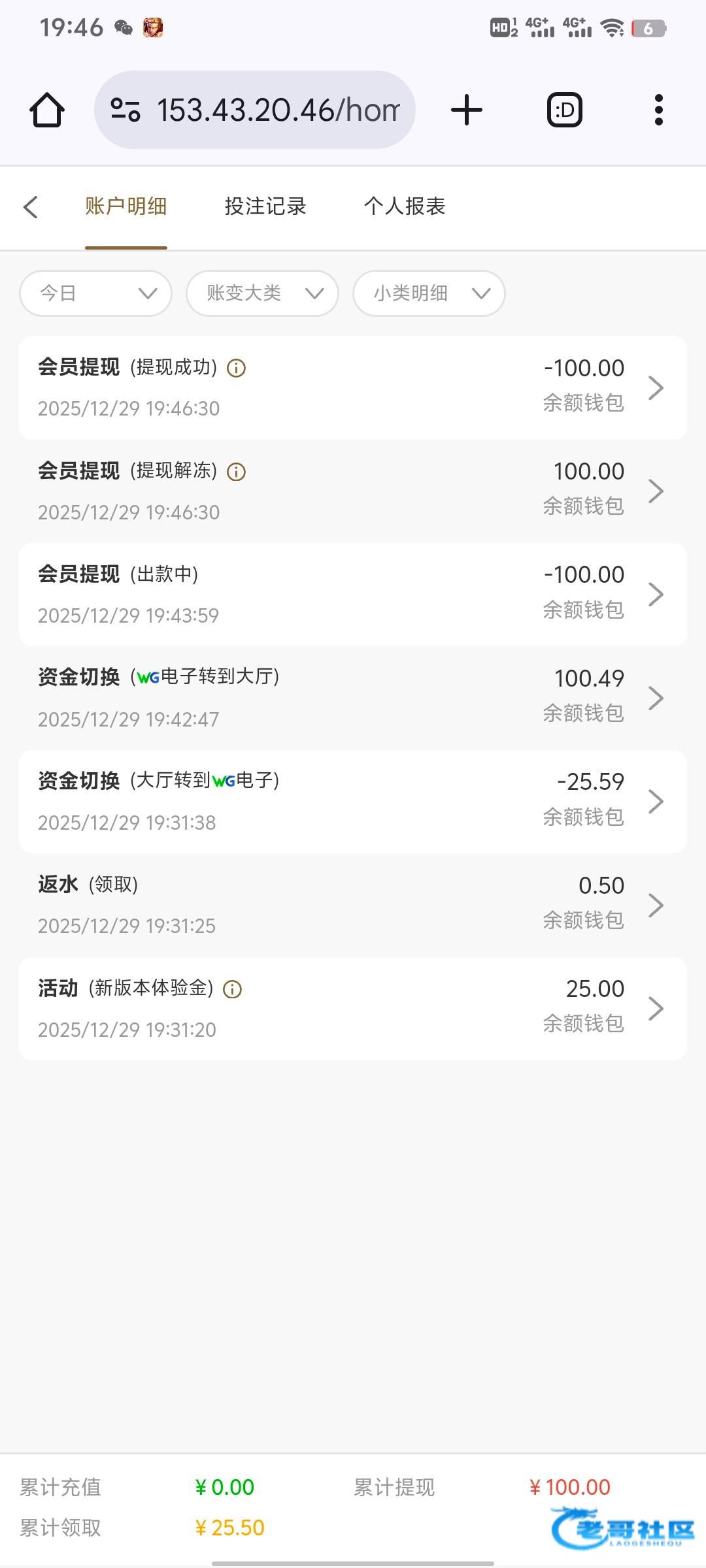Open the 大厅转到WG电子 -25.59 record

[x=353, y=802]
